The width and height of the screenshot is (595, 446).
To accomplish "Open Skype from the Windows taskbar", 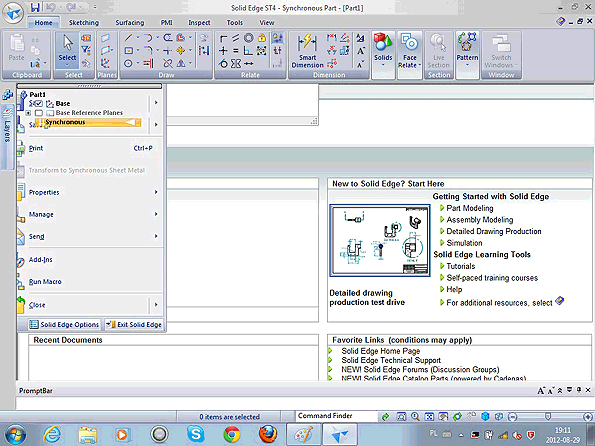I will (x=196, y=434).
